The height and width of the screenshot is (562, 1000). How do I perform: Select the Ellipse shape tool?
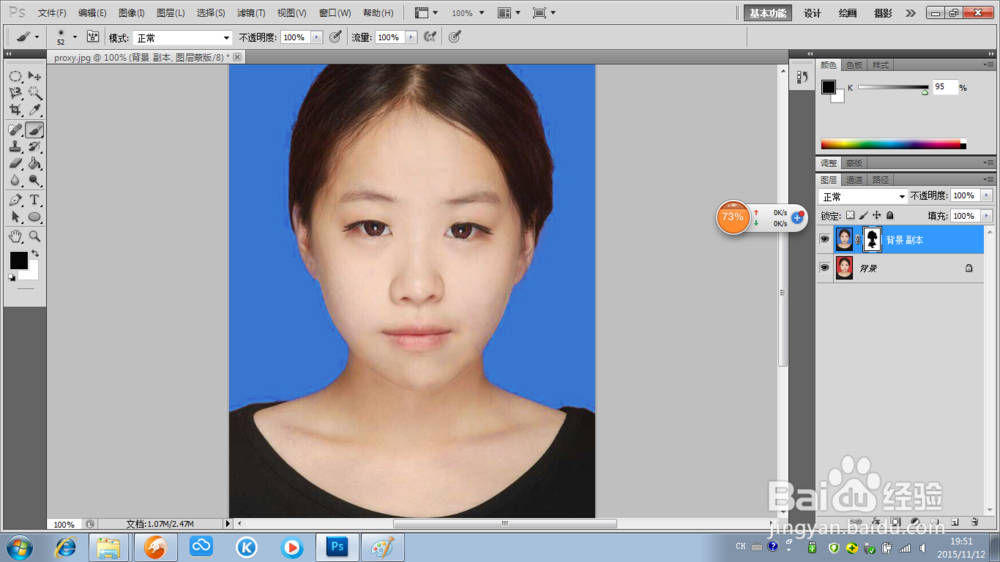(x=34, y=217)
